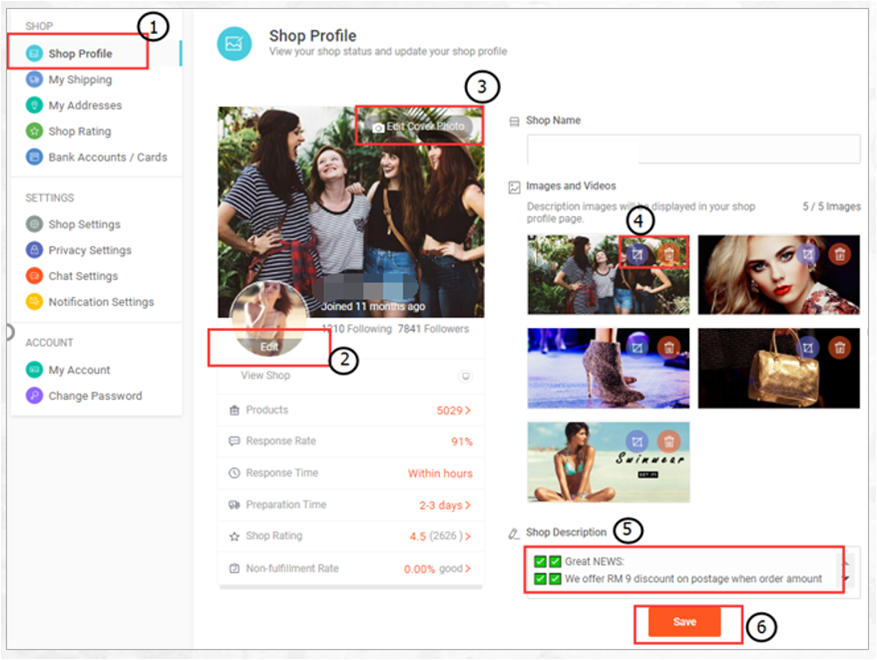Open Change Password page
Image resolution: width=877 pixels, height=660 pixels.
pyautogui.click(x=95, y=396)
